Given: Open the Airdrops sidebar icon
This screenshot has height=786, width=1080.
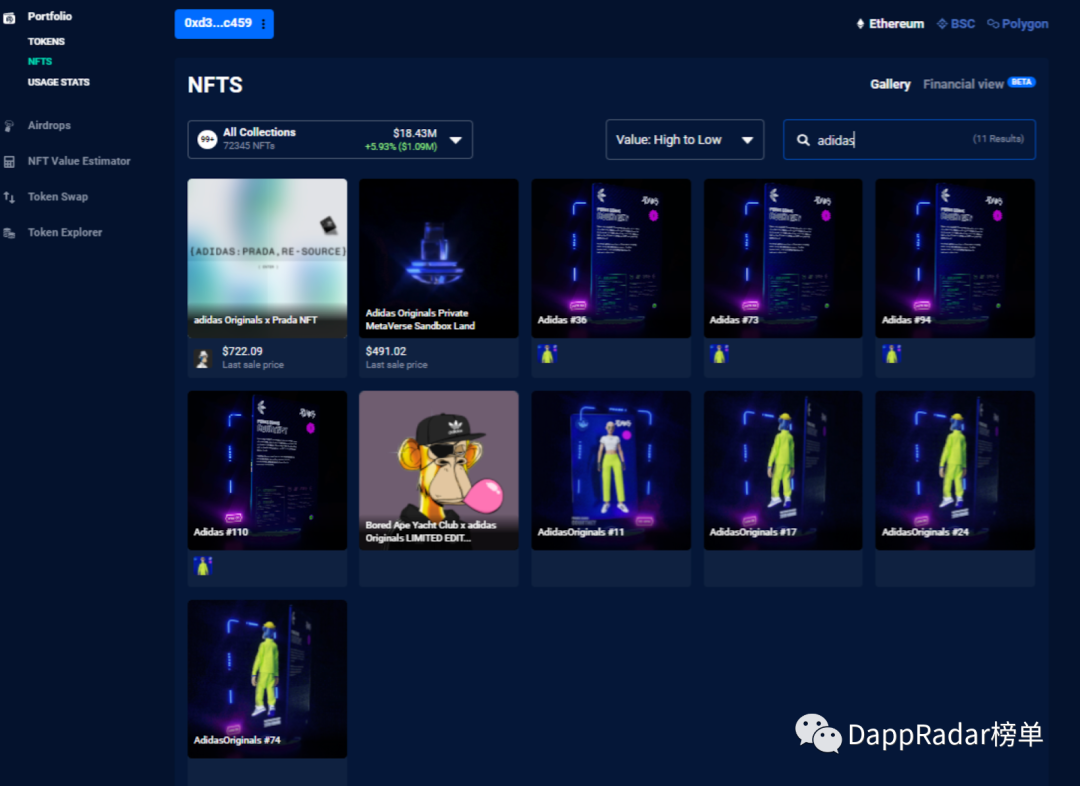Looking at the screenshot, I should coord(9,126).
